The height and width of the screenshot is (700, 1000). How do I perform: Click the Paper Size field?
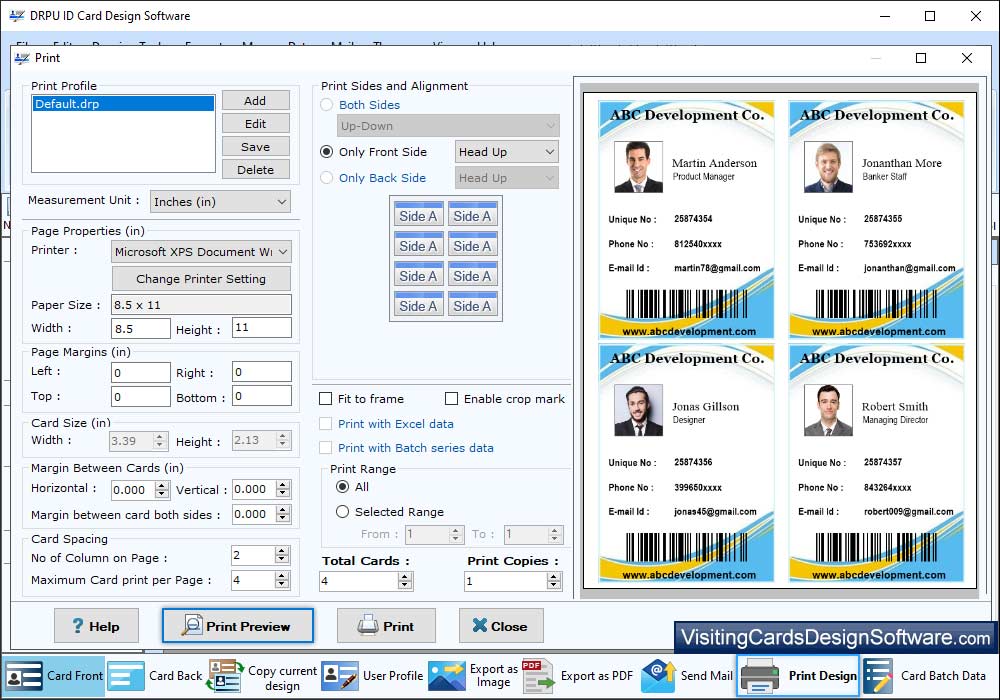201,305
